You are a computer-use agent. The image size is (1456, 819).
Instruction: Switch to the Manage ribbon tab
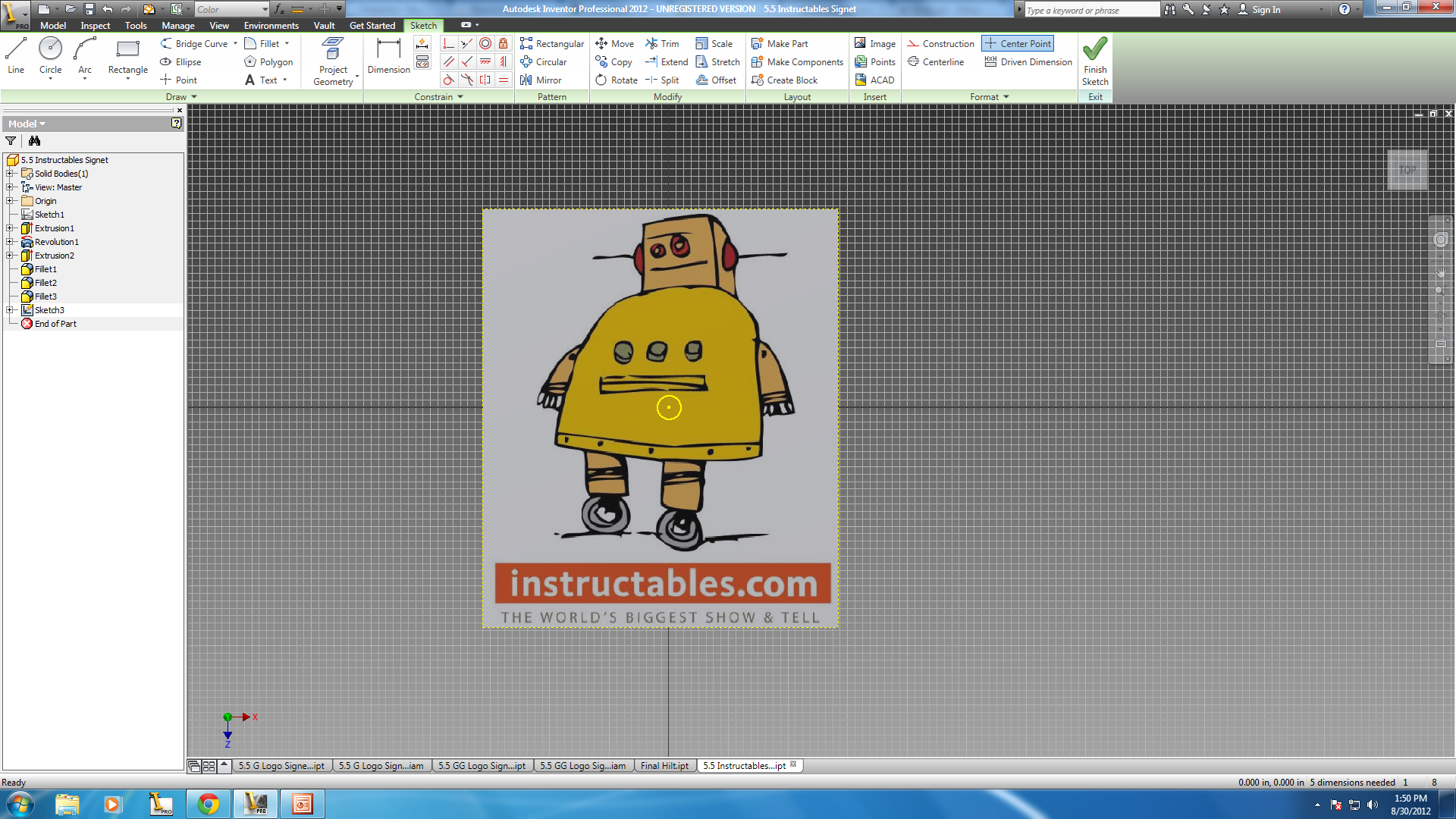click(178, 25)
